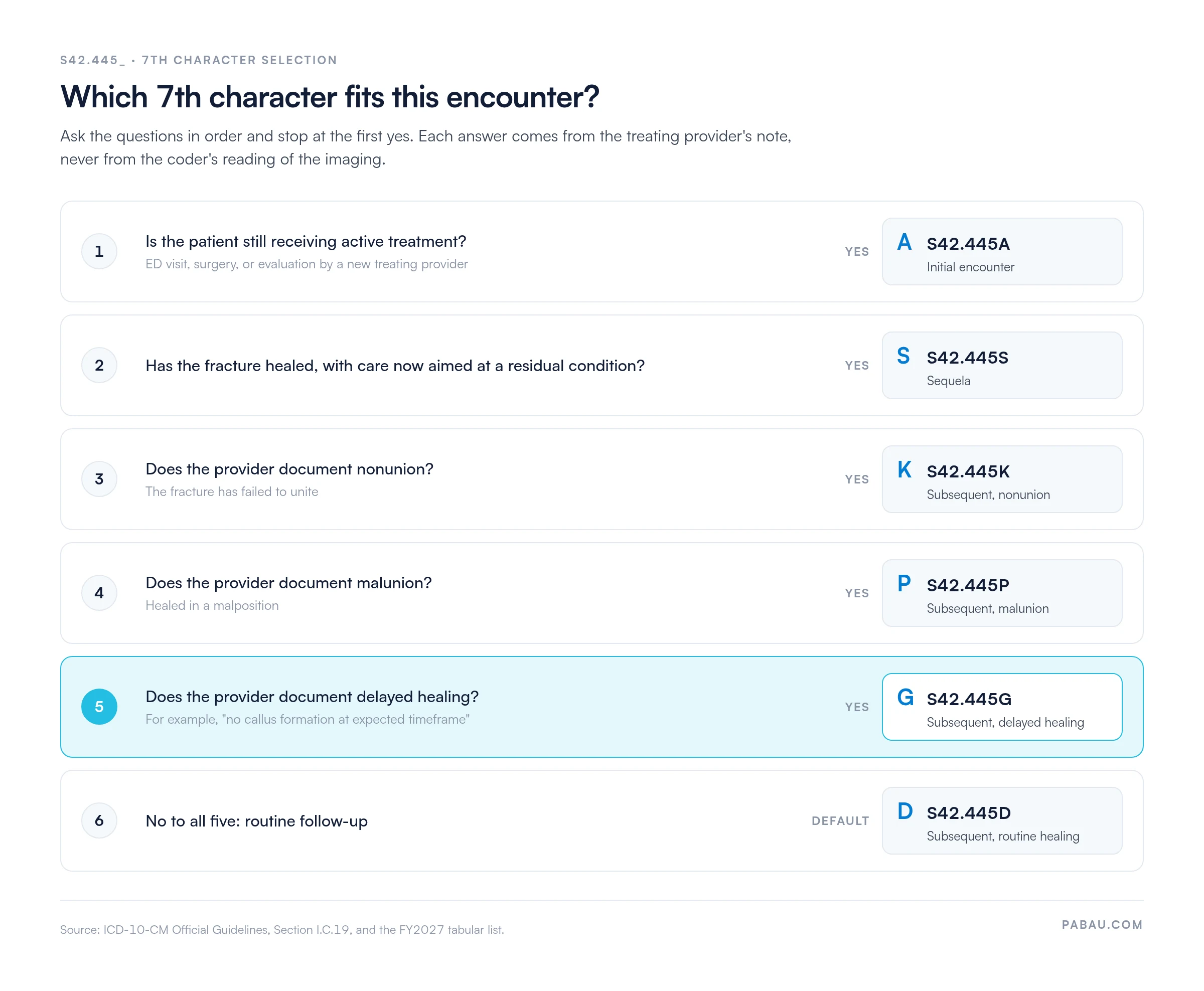Click the nonunion question row
The height and width of the screenshot is (991, 1204).
[601, 479]
